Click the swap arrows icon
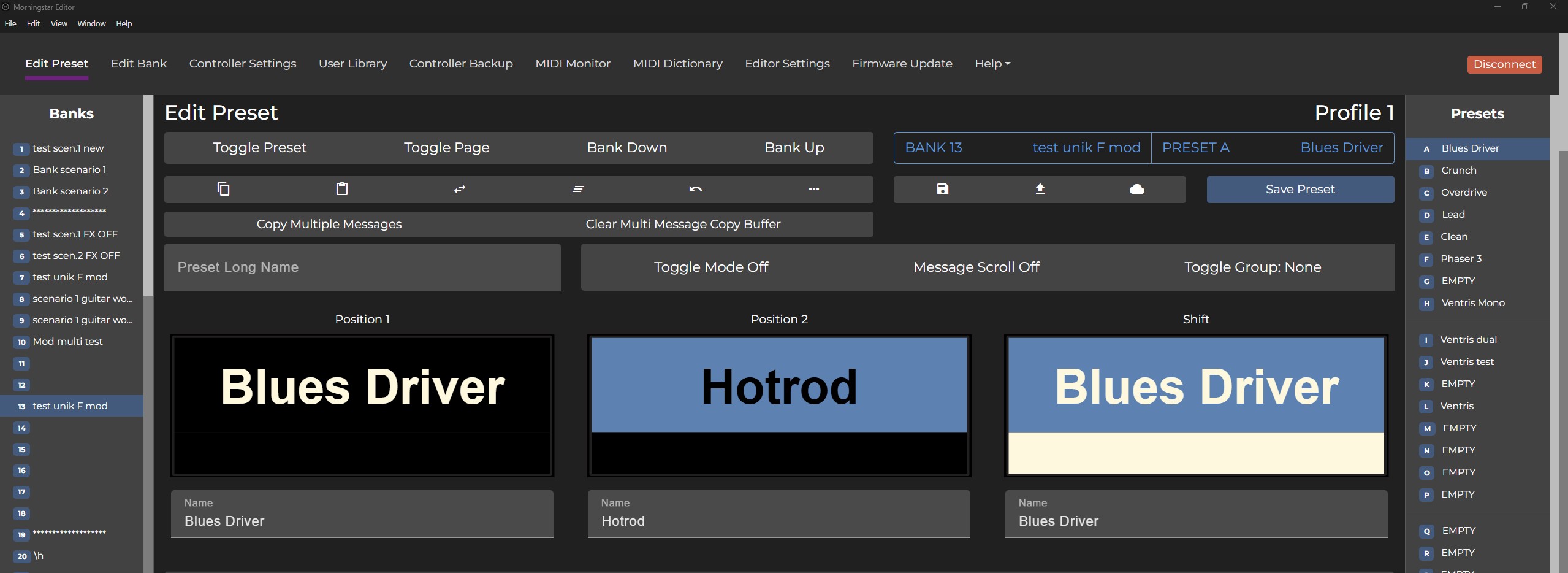Image resolution: width=1568 pixels, height=573 pixels. coord(460,189)
